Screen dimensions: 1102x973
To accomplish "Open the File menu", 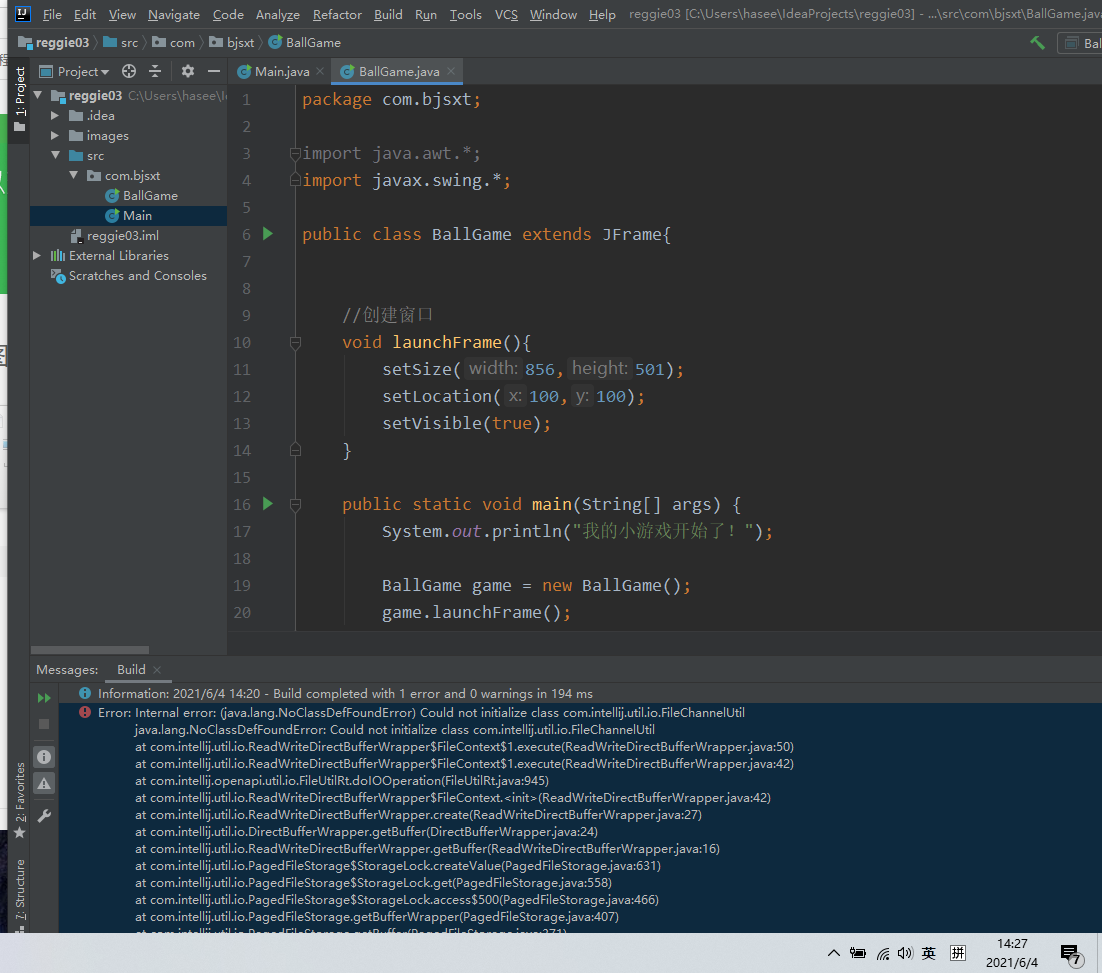I will [x=52, y=15].
